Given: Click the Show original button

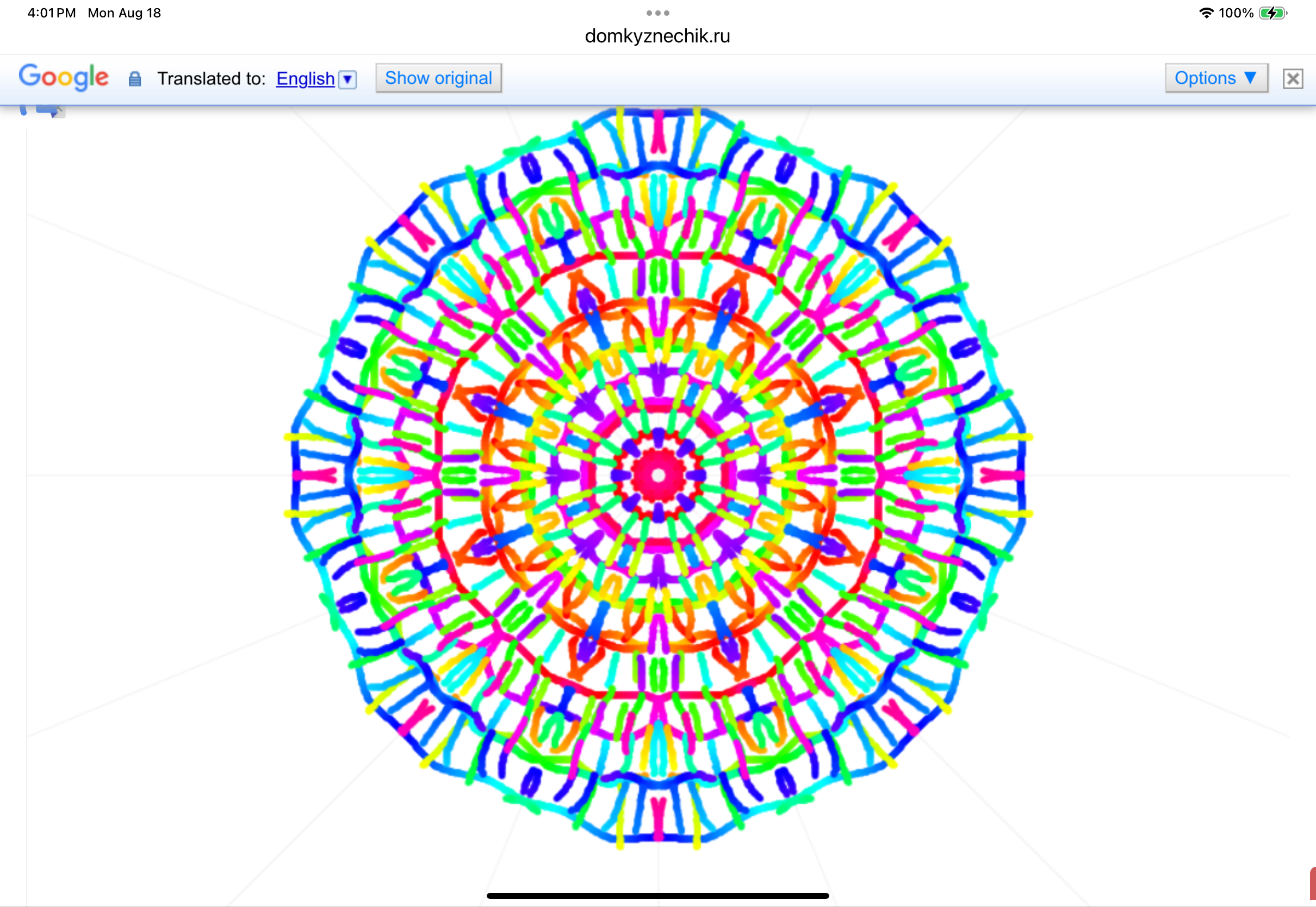Looking at the screenshot, I should tap(438, 78).
